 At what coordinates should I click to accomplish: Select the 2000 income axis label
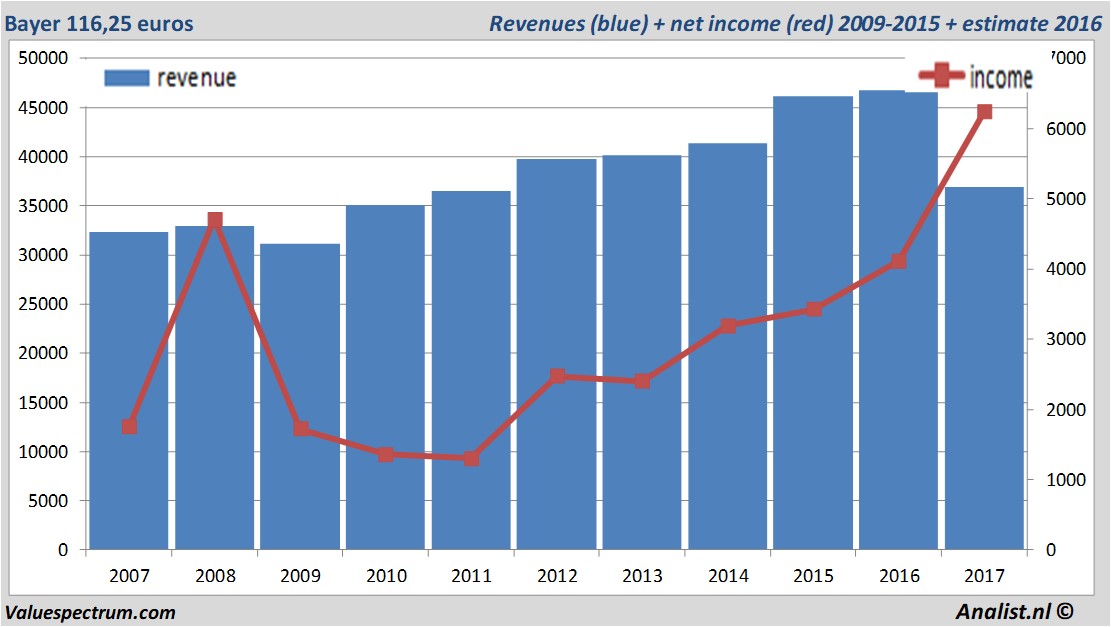coord(1066,409)
